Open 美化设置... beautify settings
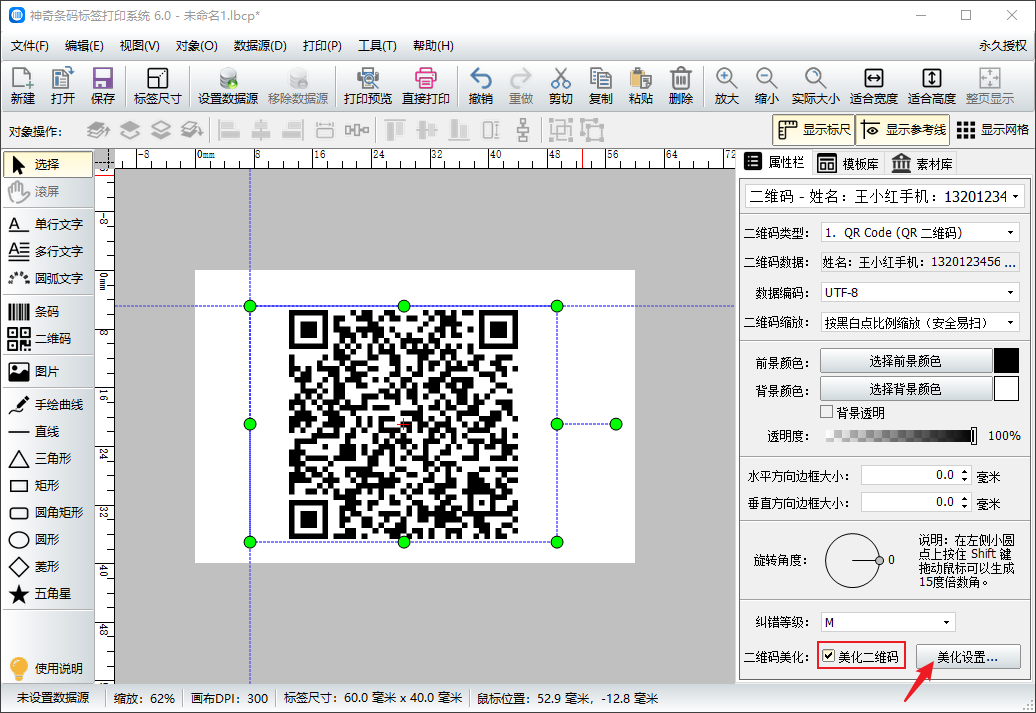This screenshot has height=713, width=1036. [x=968, y=657]
